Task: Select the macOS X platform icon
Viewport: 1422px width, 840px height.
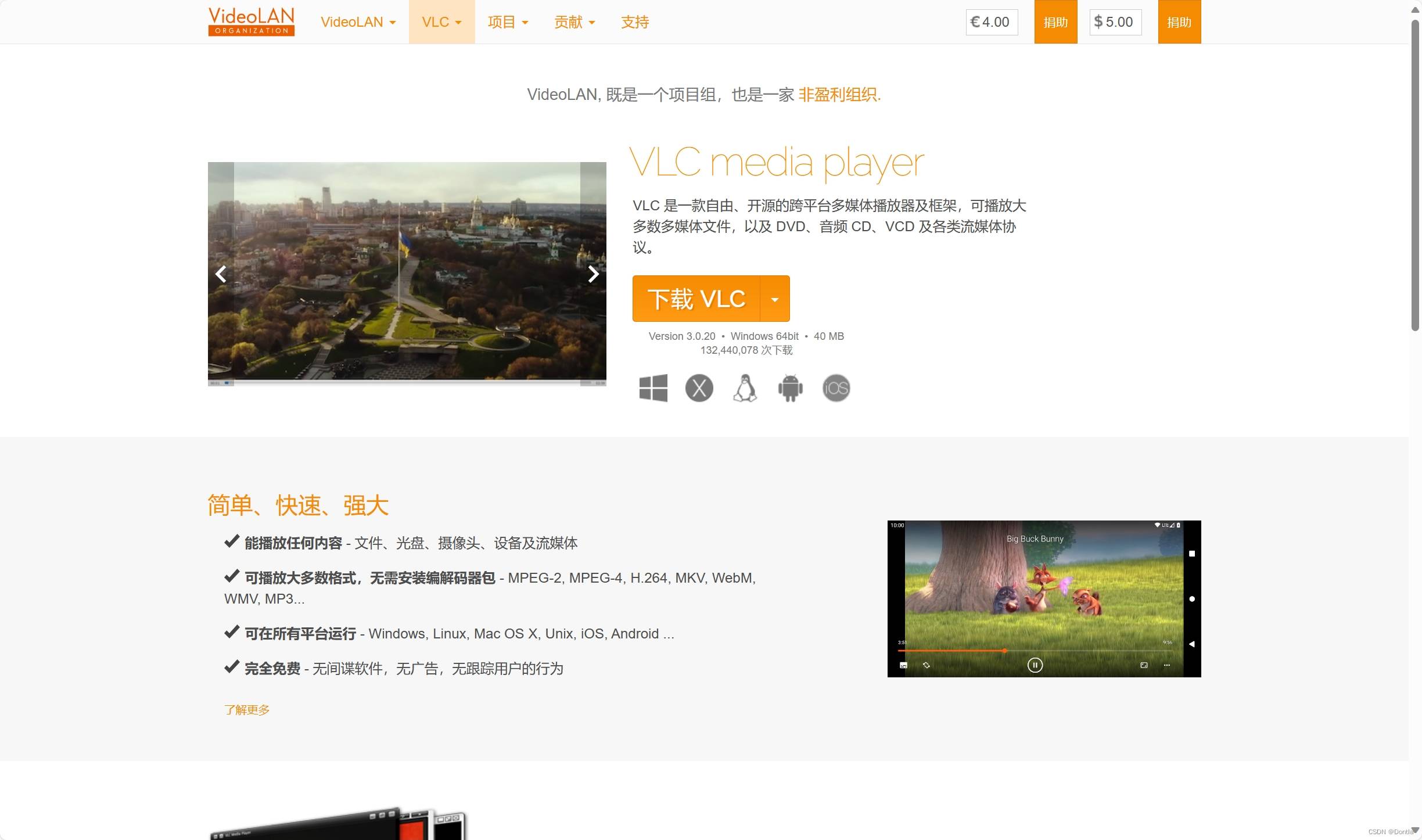Action: 699,388
